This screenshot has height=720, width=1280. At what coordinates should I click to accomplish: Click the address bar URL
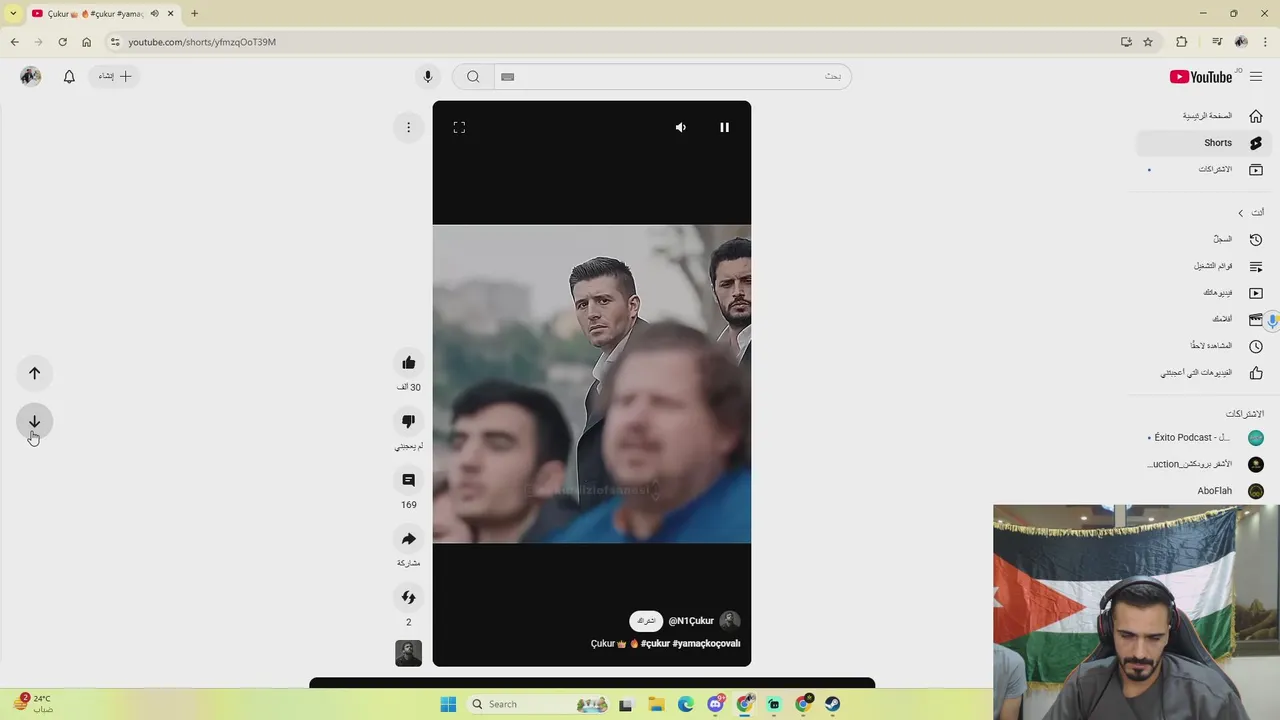coord(202,42)
